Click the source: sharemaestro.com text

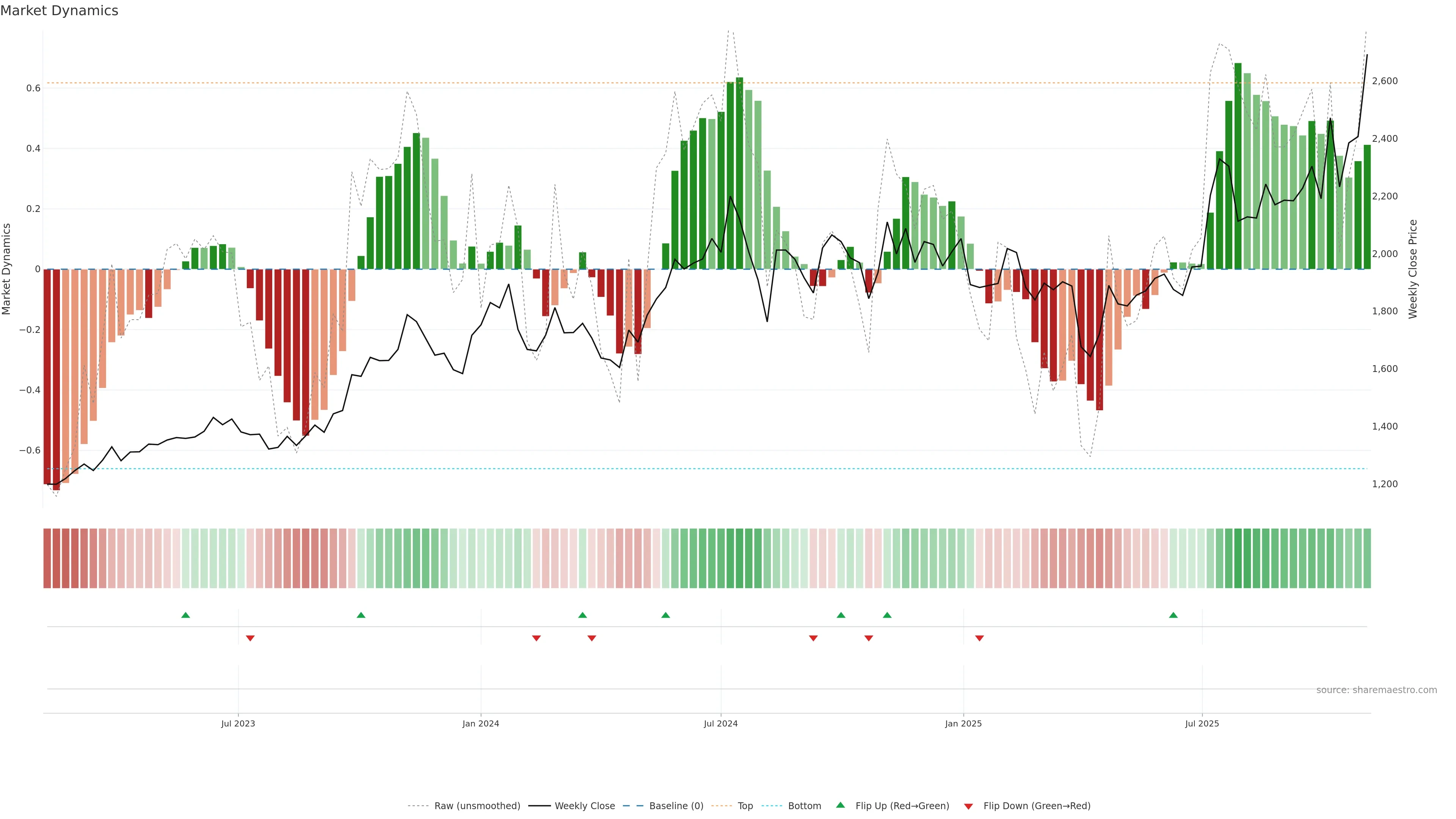tap(1376, 690)
